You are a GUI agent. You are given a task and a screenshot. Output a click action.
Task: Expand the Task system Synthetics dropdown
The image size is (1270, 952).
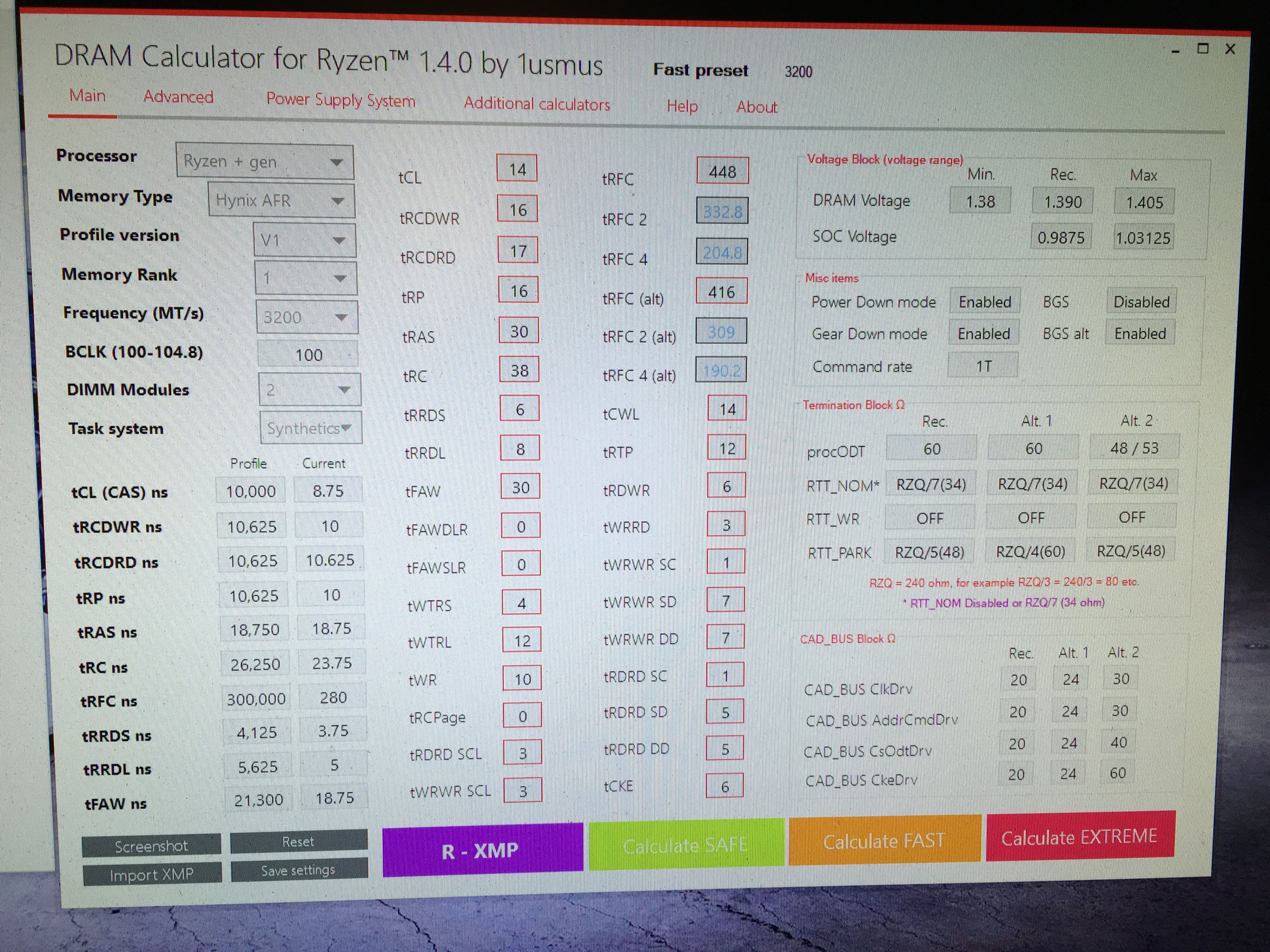coord(311,428)
